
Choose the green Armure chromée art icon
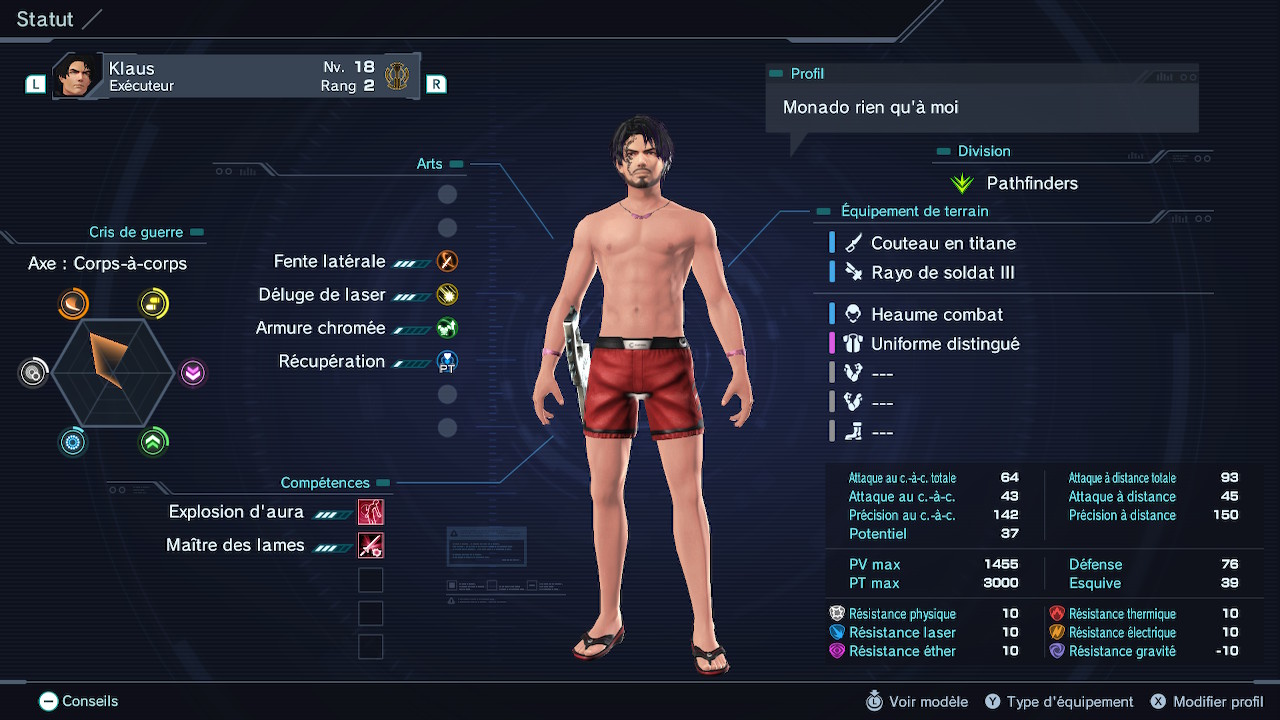[447, 328]
